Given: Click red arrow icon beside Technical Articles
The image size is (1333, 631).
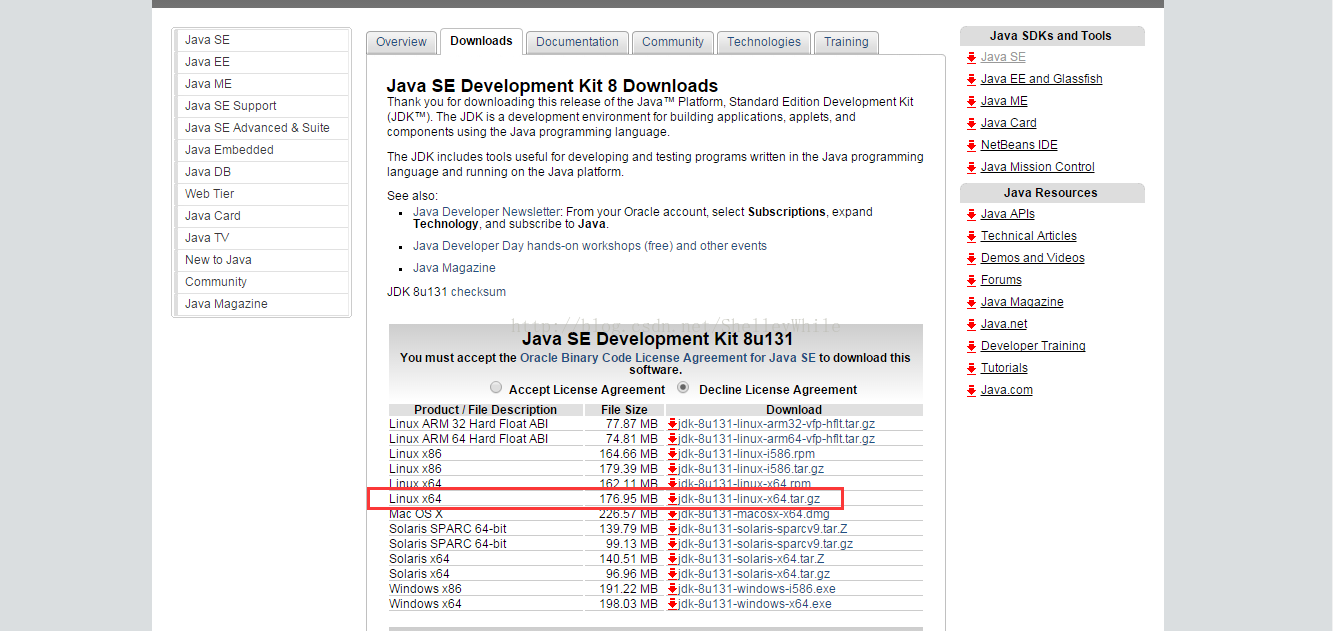Looking at the screenshot, I should click(x=971, y=236).
